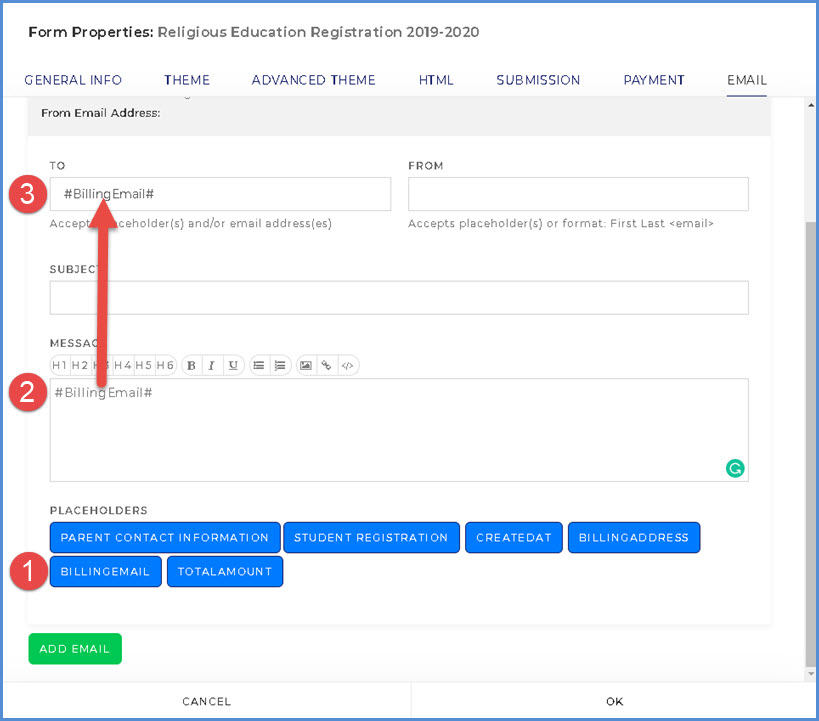Insert an image into the message
This screenshot has width=819, height=721.
click(x=306, y=366)
